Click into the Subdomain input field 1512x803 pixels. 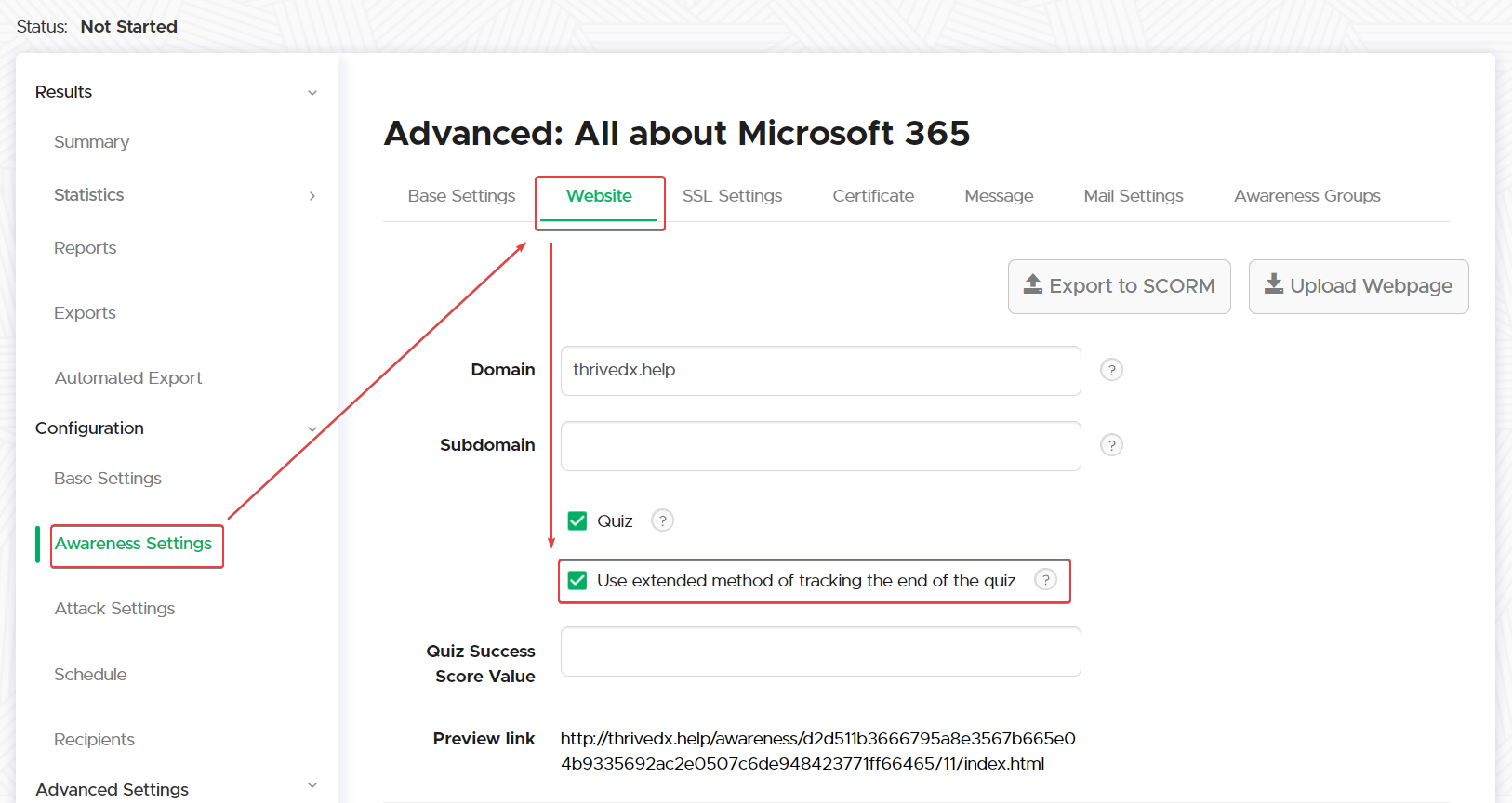pyautogui.click(x=820, y=446)
